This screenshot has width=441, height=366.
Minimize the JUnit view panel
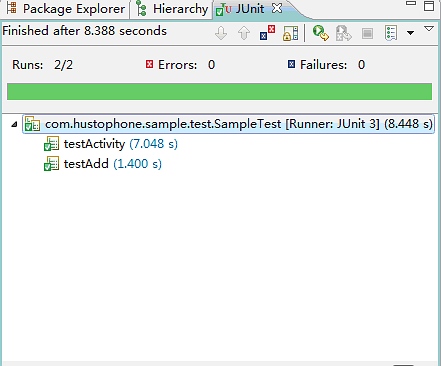[411, 3]
